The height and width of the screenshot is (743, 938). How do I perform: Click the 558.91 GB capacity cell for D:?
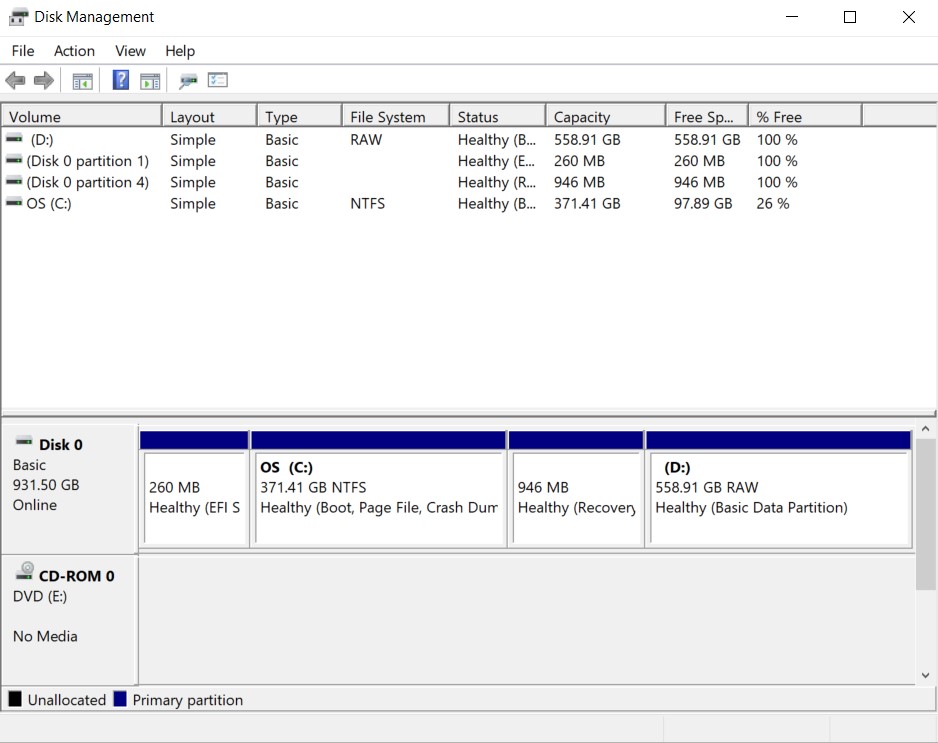coord(587,139)
